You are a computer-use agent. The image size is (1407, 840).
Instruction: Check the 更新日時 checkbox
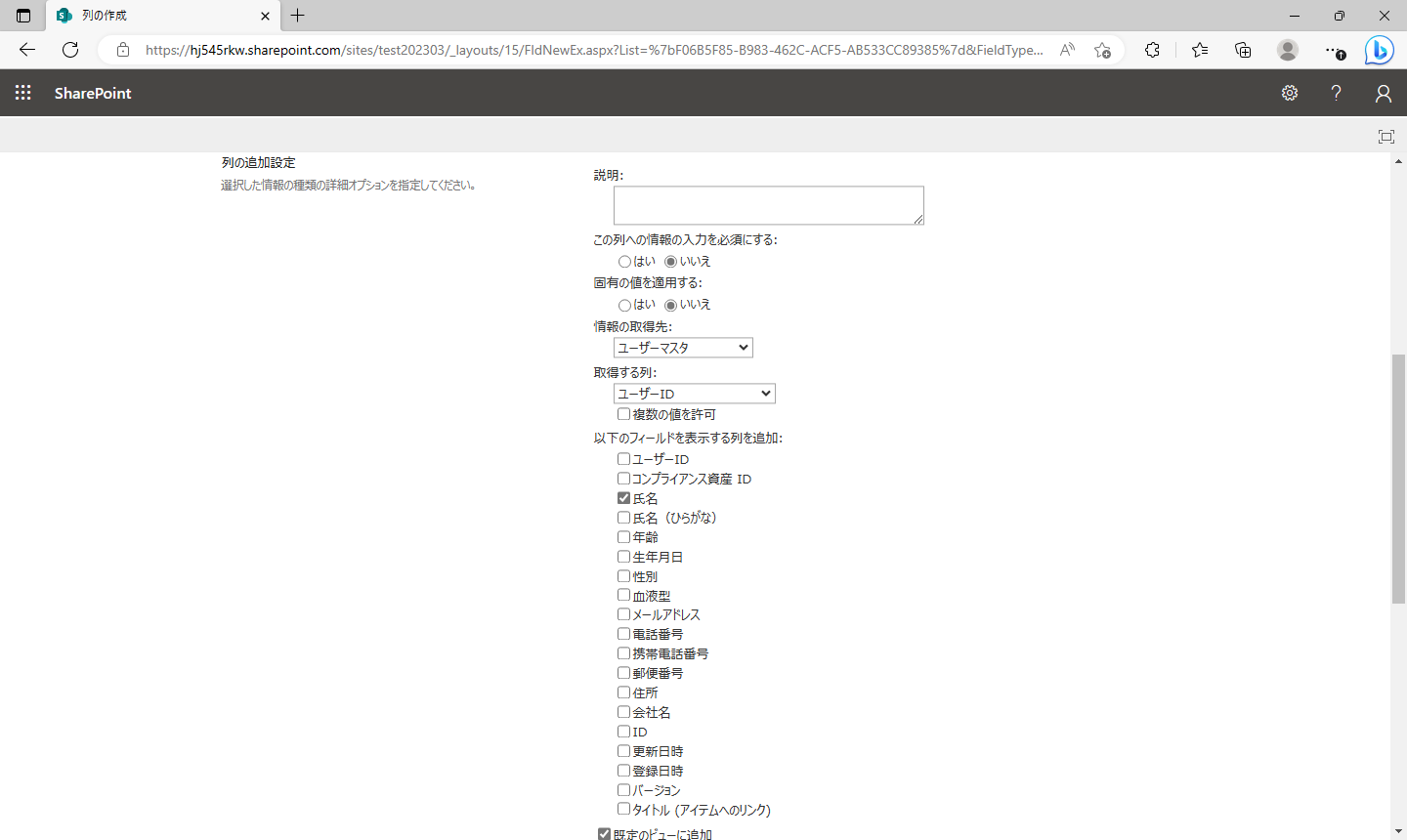[x=623, y=751]
